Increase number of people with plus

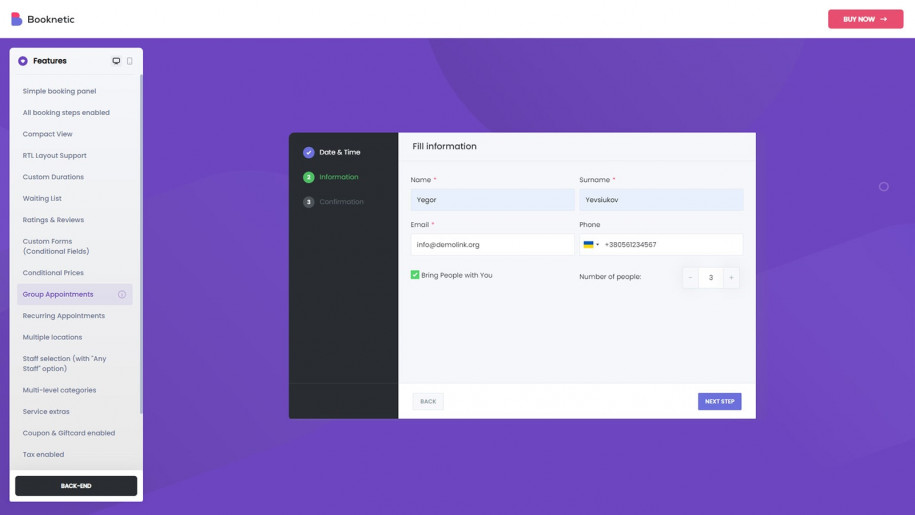click(731, 278)
